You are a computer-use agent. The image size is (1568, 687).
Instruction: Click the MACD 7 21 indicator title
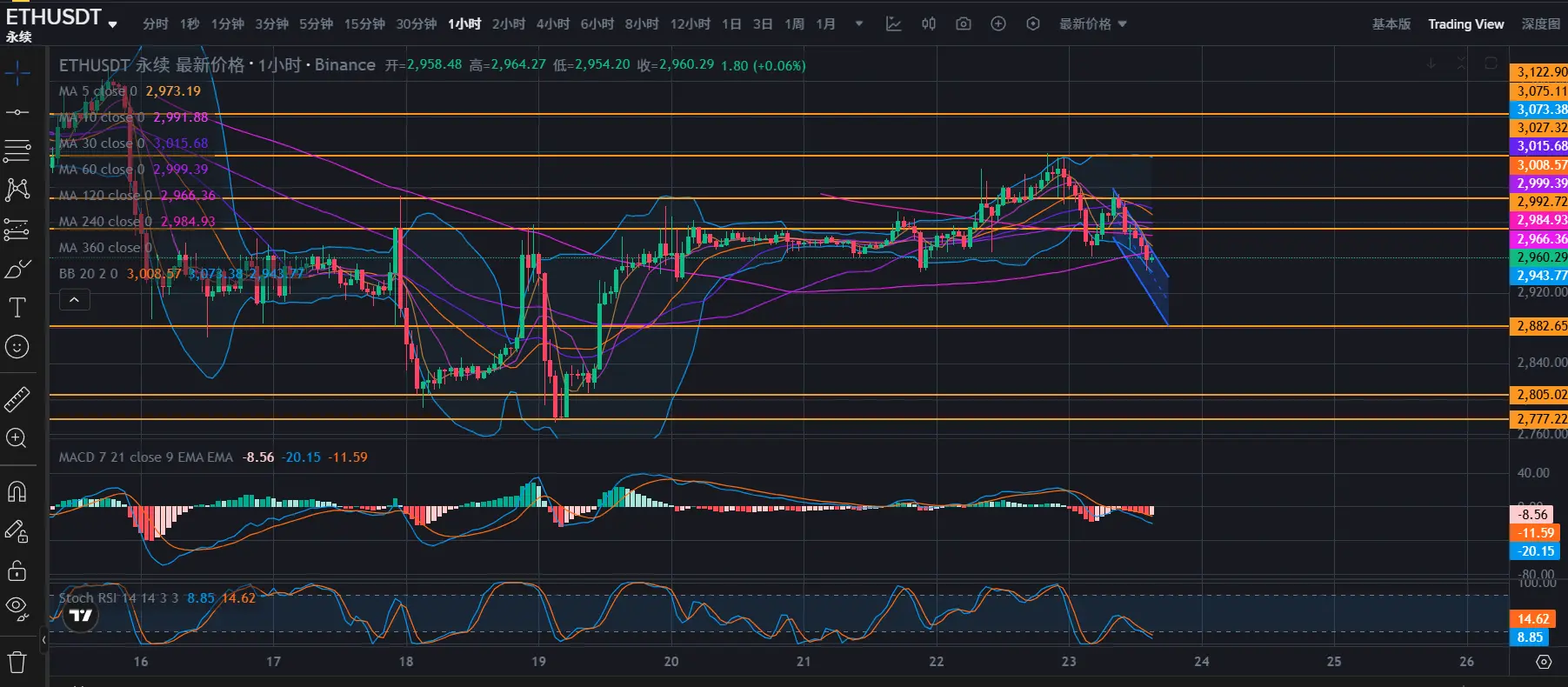point(145,457)
